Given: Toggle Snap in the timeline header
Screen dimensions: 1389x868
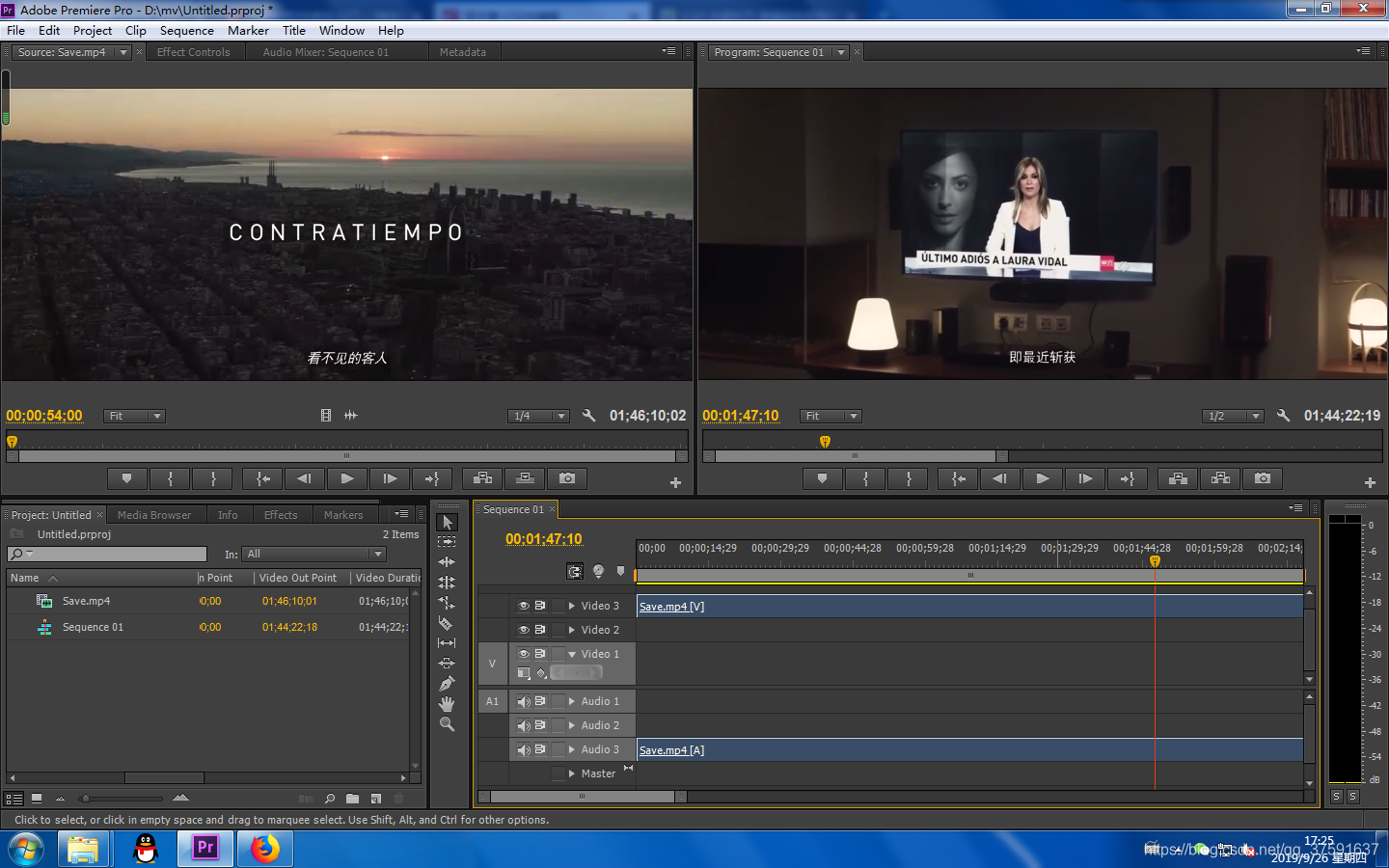Looking at the screenshot, I should (x=575, y=571).
